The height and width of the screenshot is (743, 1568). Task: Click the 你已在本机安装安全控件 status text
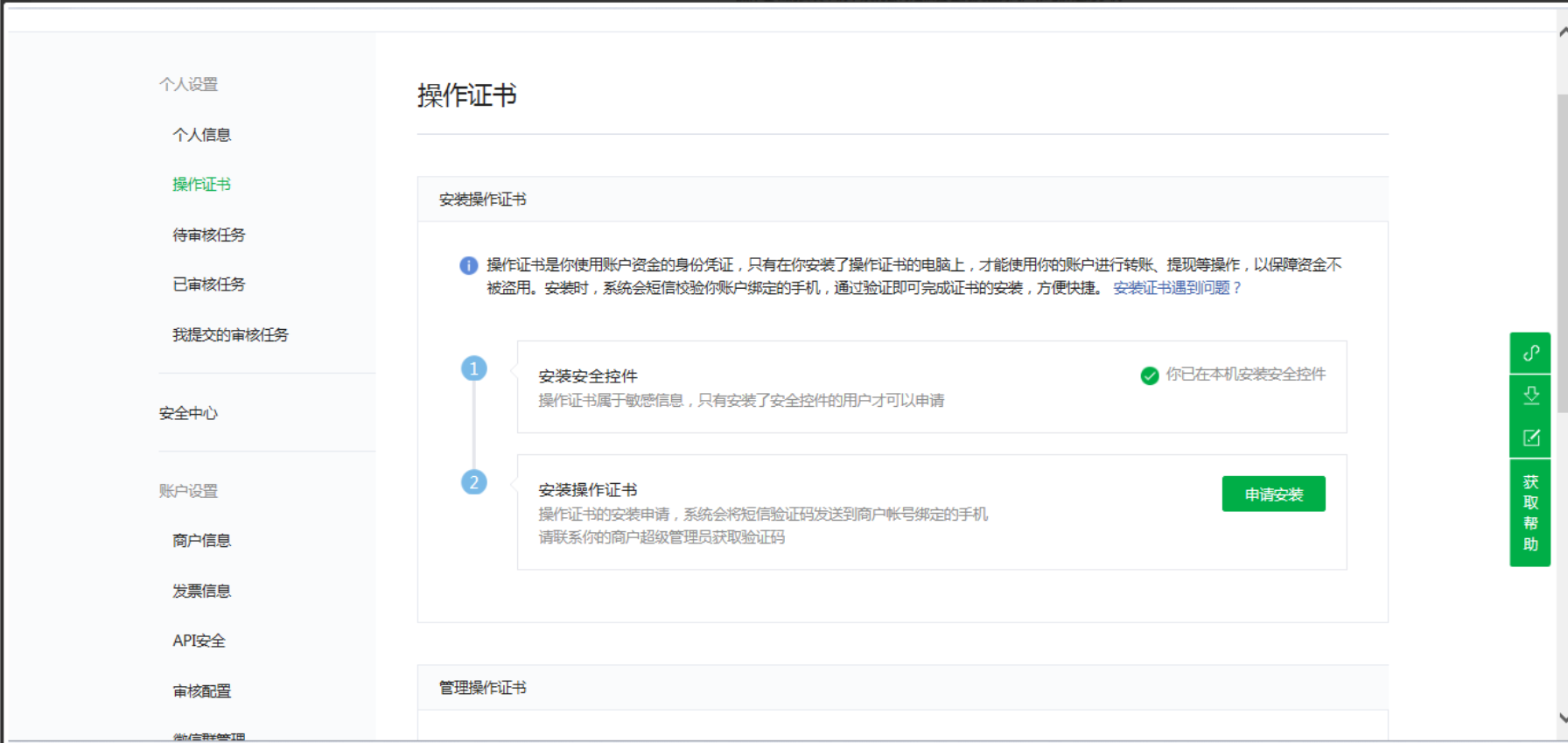click(1246, 375)
